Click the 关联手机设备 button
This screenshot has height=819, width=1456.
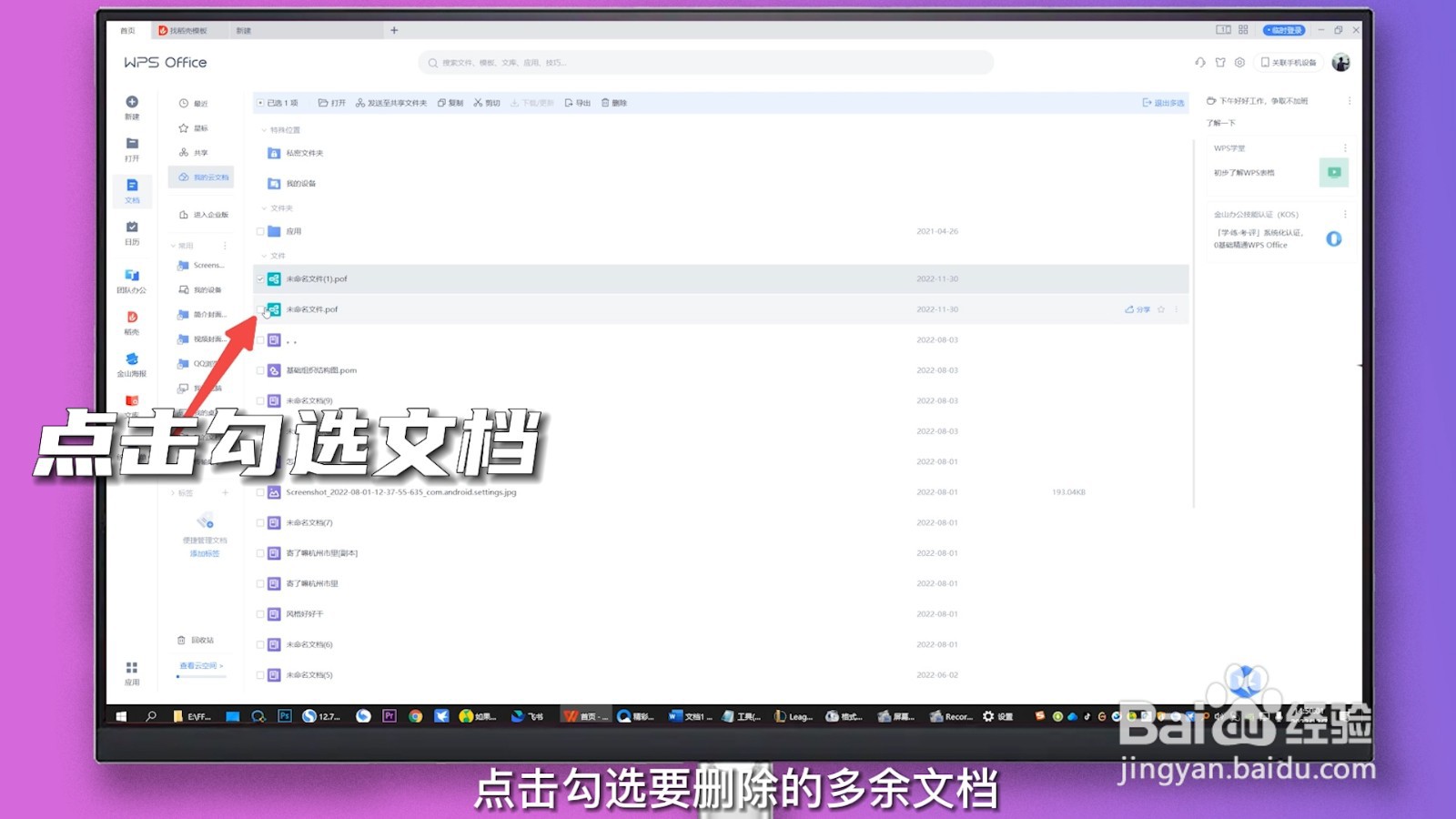1289,63
